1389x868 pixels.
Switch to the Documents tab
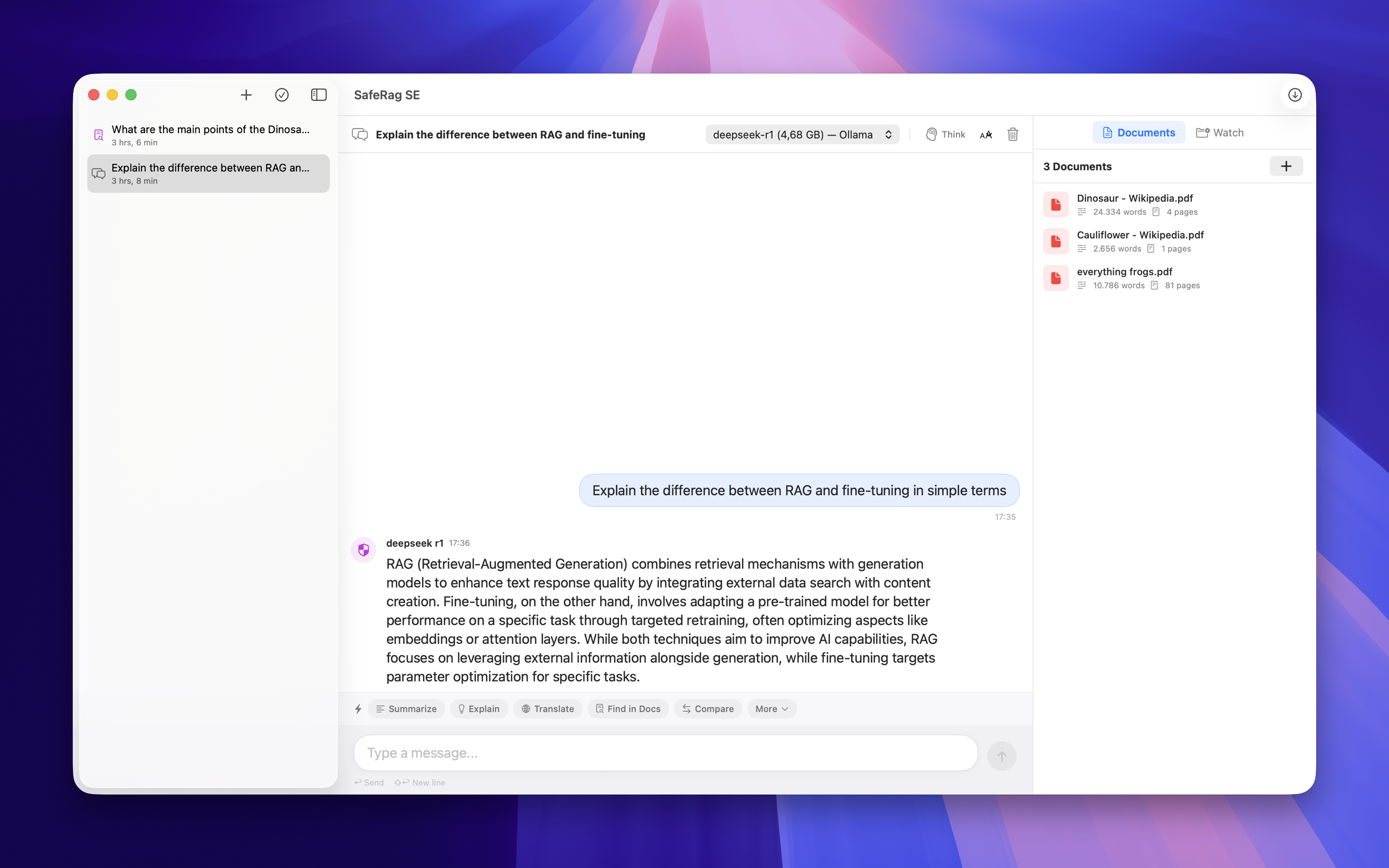[x=1138, y=132]
